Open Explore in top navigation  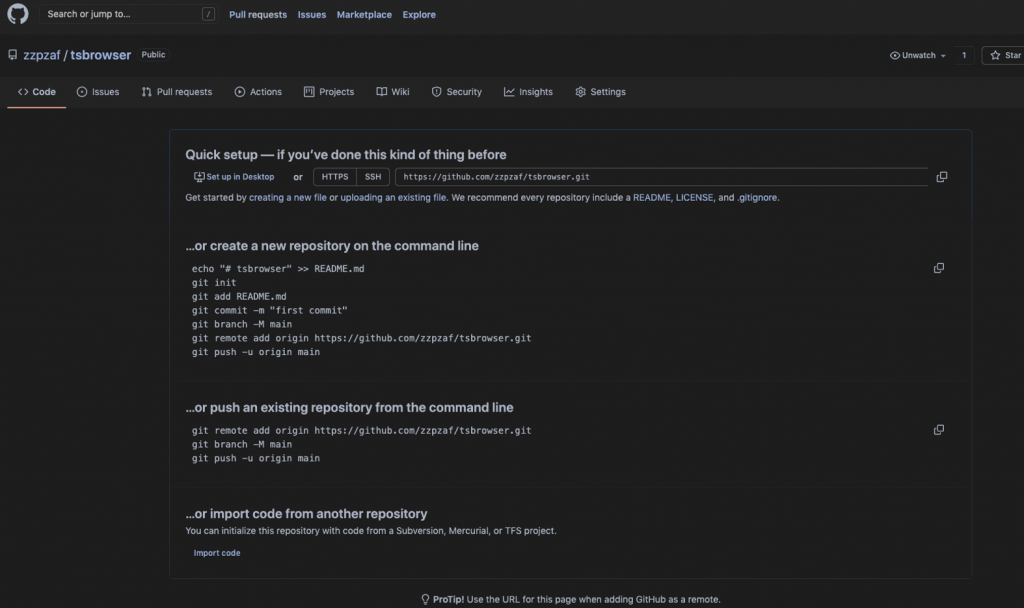coord(419,14)
